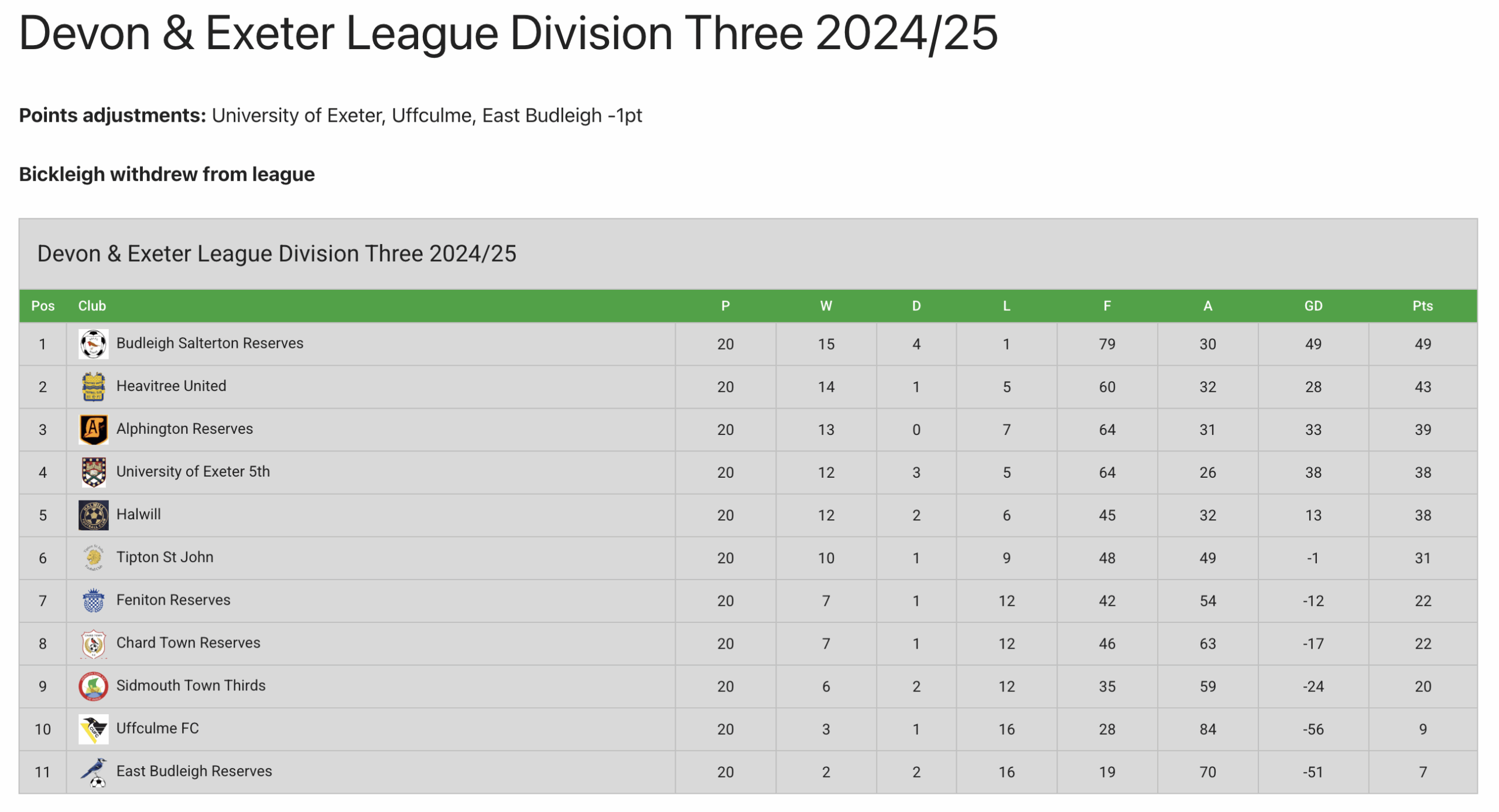Image resolution: width=1499 pixels, height=812 pixels.
Task: Click the Uffculme FC bird logo
Action: (x=93, y=728)
